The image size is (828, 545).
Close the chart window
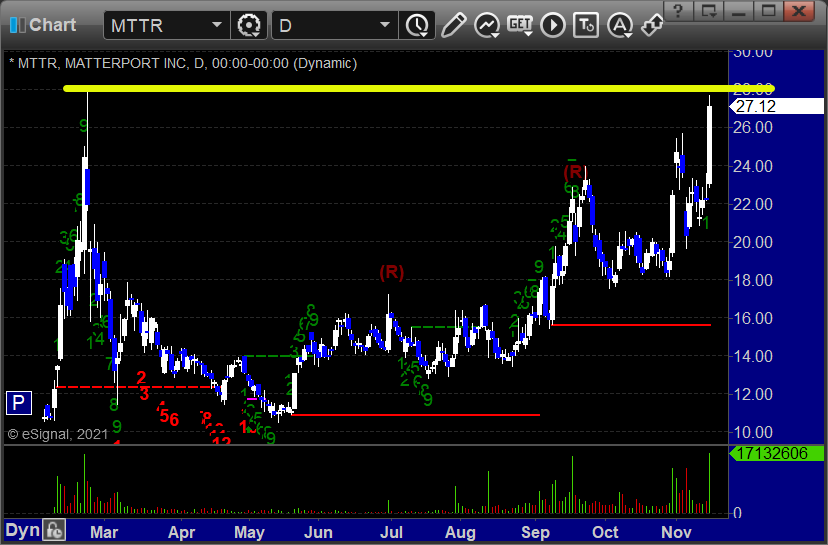(x=799, y=11)
